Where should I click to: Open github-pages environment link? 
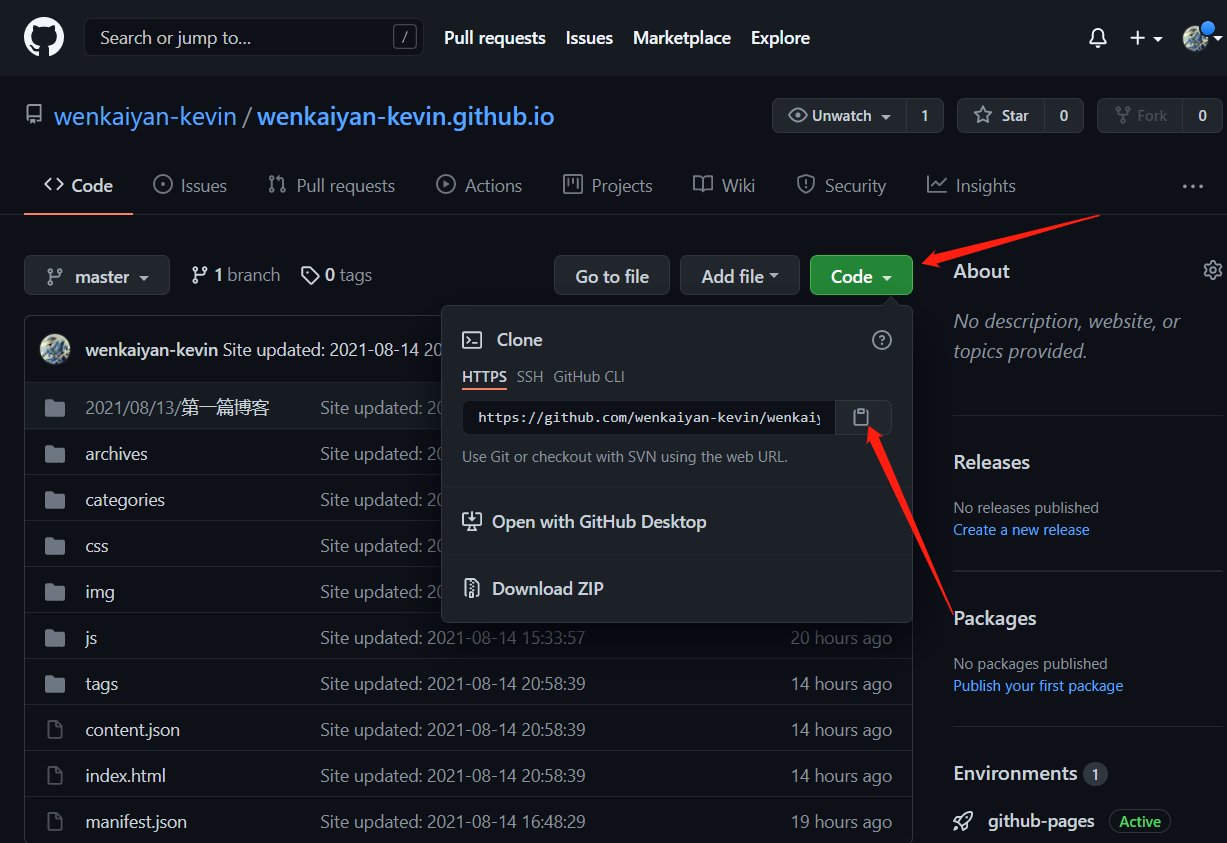[x=1041, y=821]
